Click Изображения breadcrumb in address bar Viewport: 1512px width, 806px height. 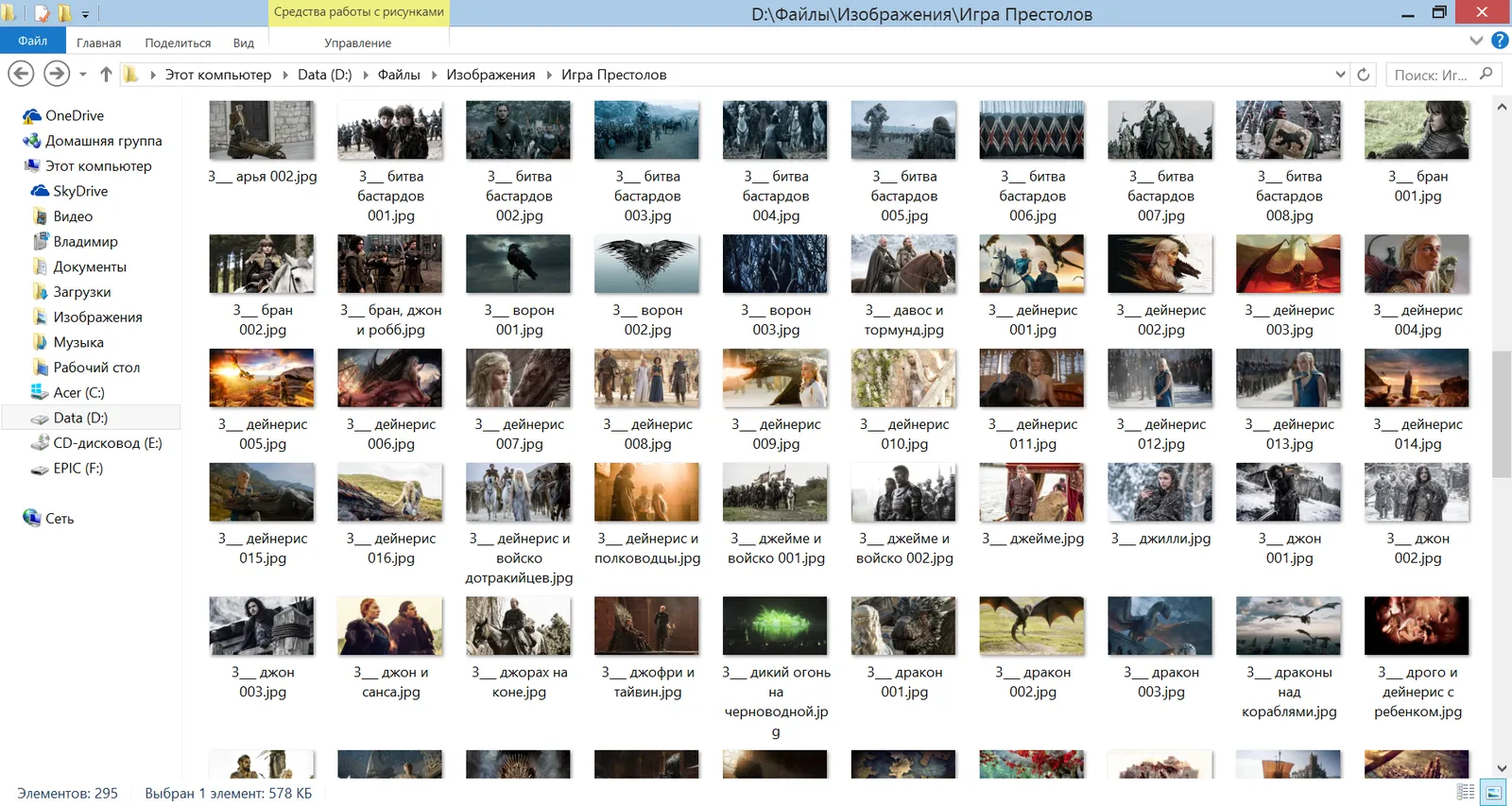pyautogui.click(x=490, y=75)
